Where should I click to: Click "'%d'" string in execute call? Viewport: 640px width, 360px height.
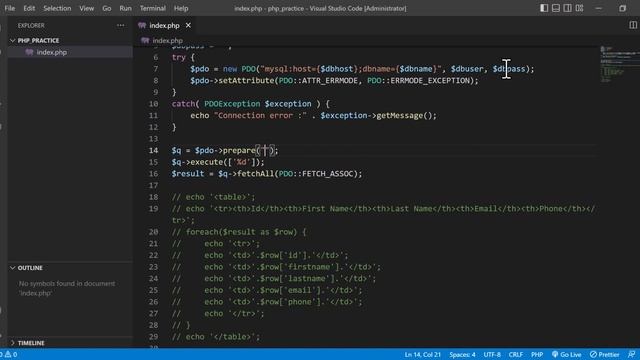click(242, 162)
